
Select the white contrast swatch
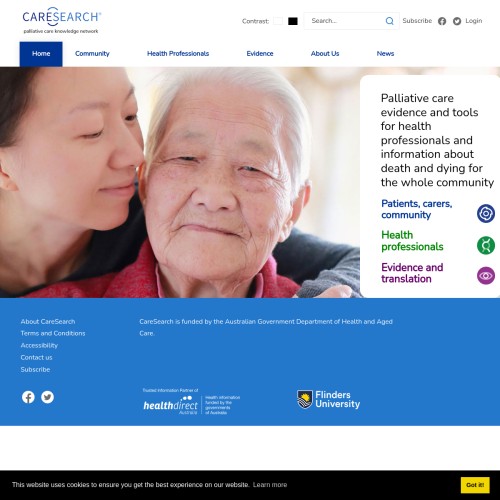(x=278, y=21)
